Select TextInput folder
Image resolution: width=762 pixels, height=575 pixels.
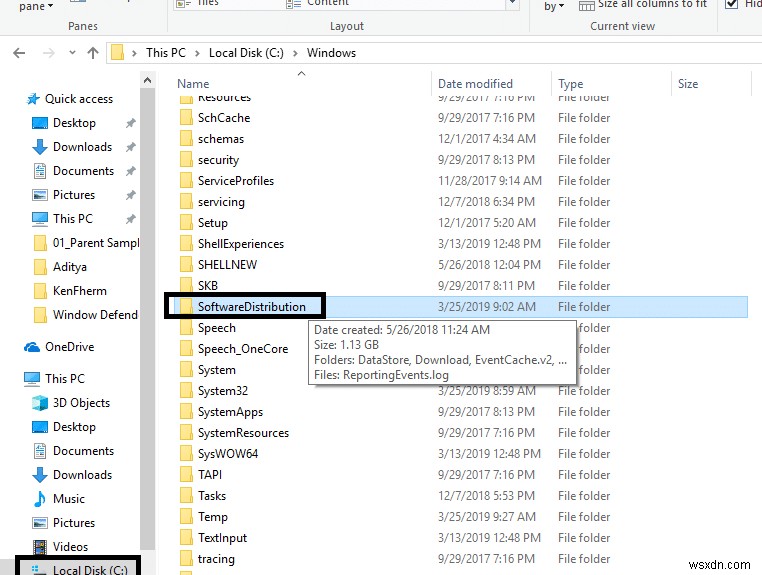(x=222, y=538)
